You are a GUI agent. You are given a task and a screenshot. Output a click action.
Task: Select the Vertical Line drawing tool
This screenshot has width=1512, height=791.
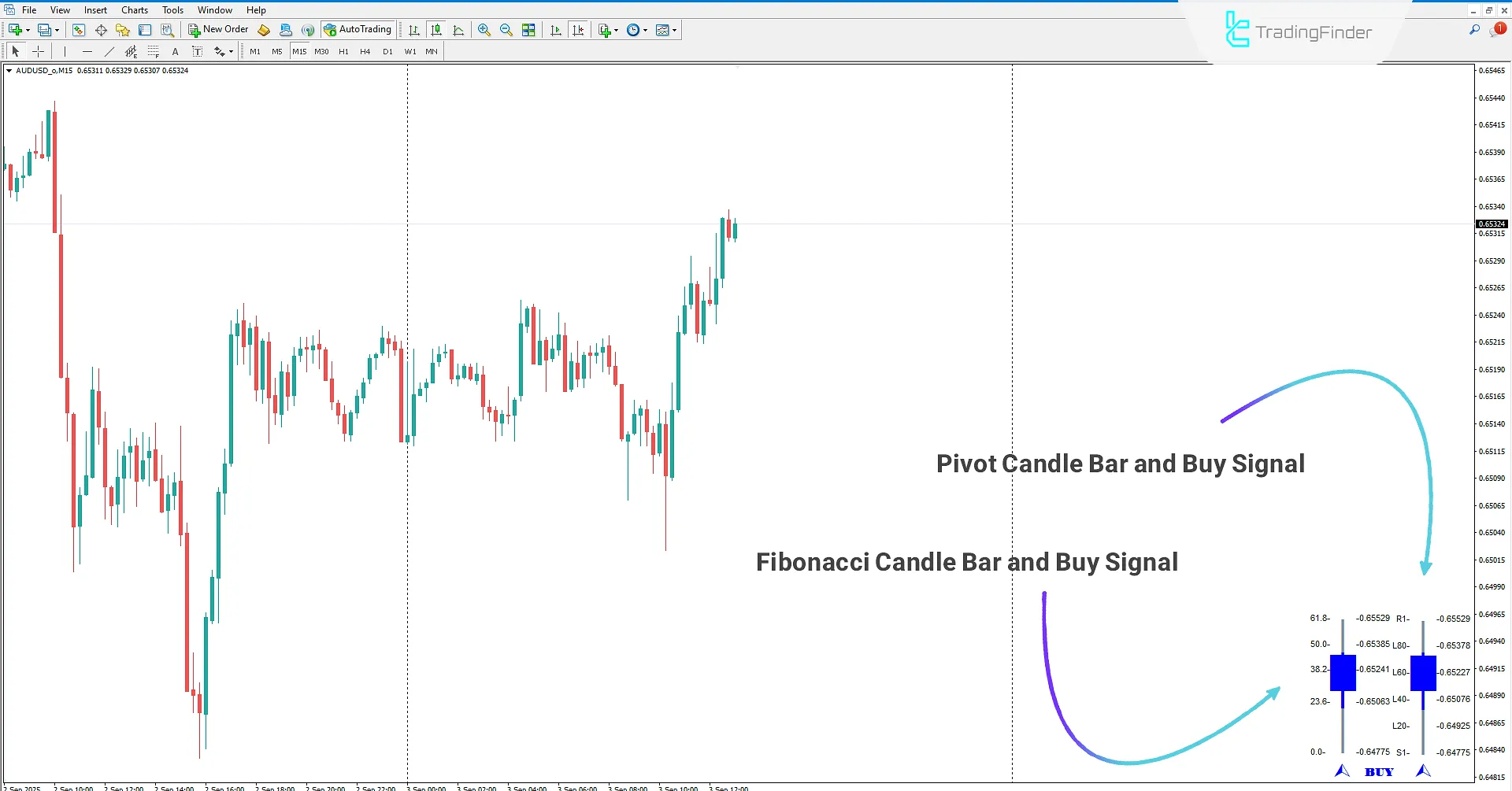point(65,51)
